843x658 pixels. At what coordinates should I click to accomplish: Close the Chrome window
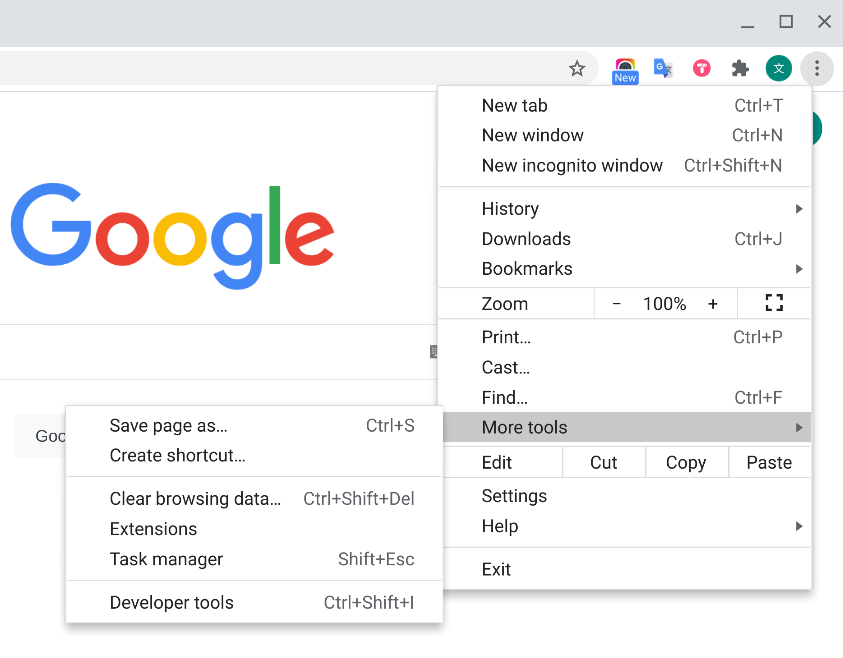(824, 22)
